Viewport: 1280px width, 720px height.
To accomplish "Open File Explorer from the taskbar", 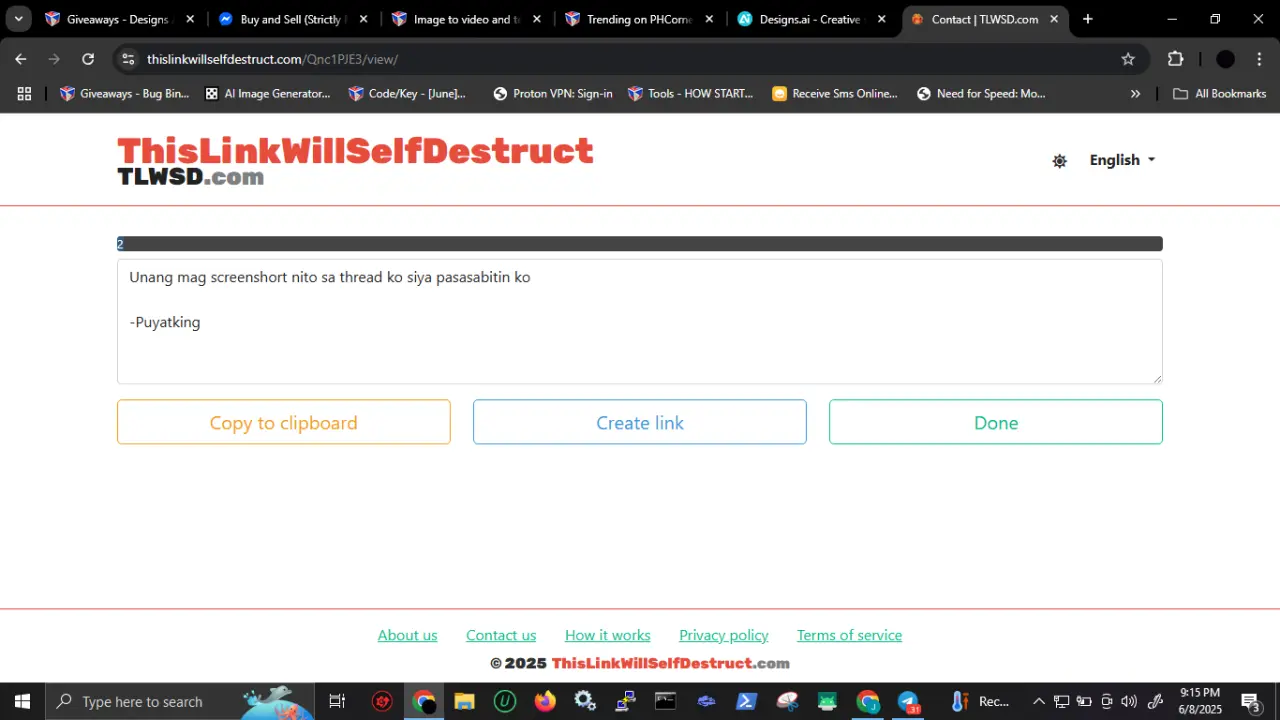I will click(x=464, y=701).
